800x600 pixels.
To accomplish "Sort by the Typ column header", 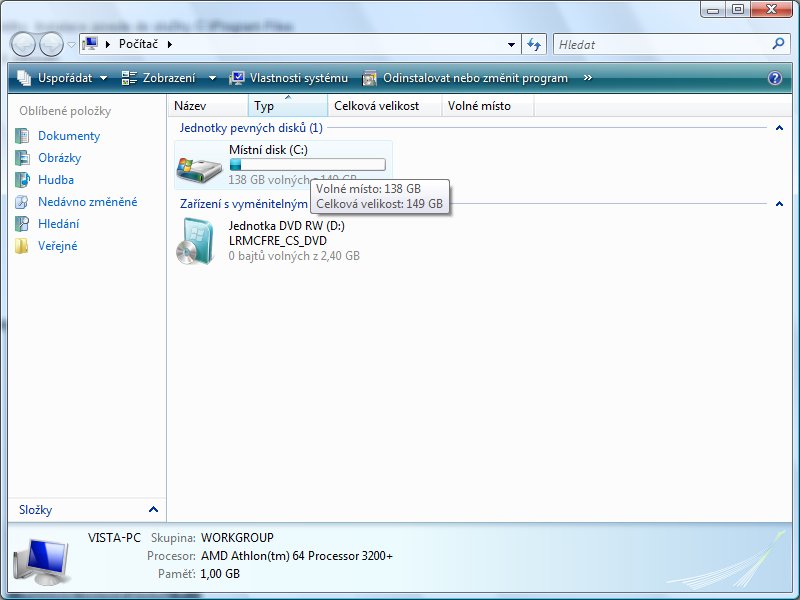I will point(288,106).
